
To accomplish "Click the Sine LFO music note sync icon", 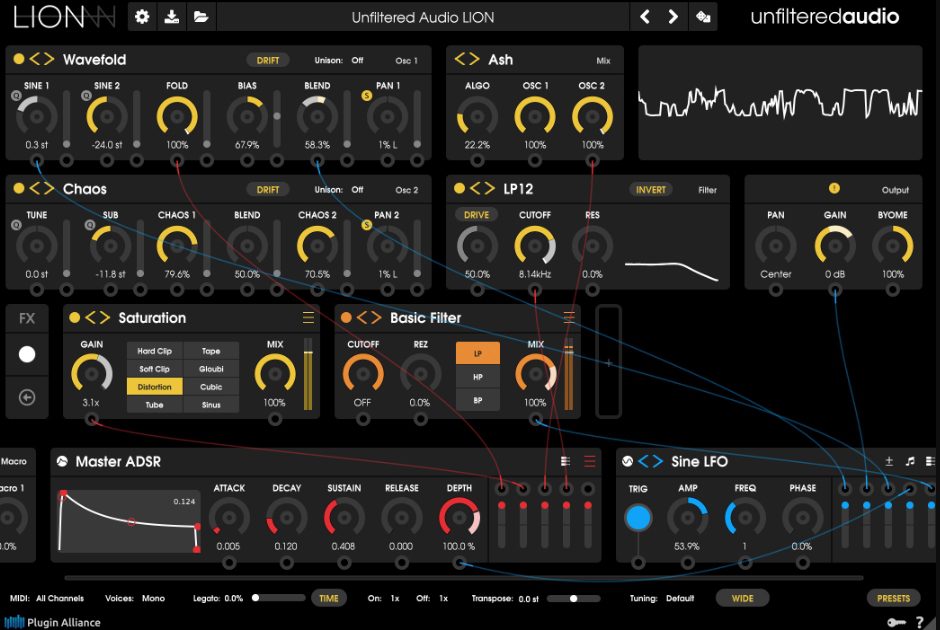I will (910, 461).
